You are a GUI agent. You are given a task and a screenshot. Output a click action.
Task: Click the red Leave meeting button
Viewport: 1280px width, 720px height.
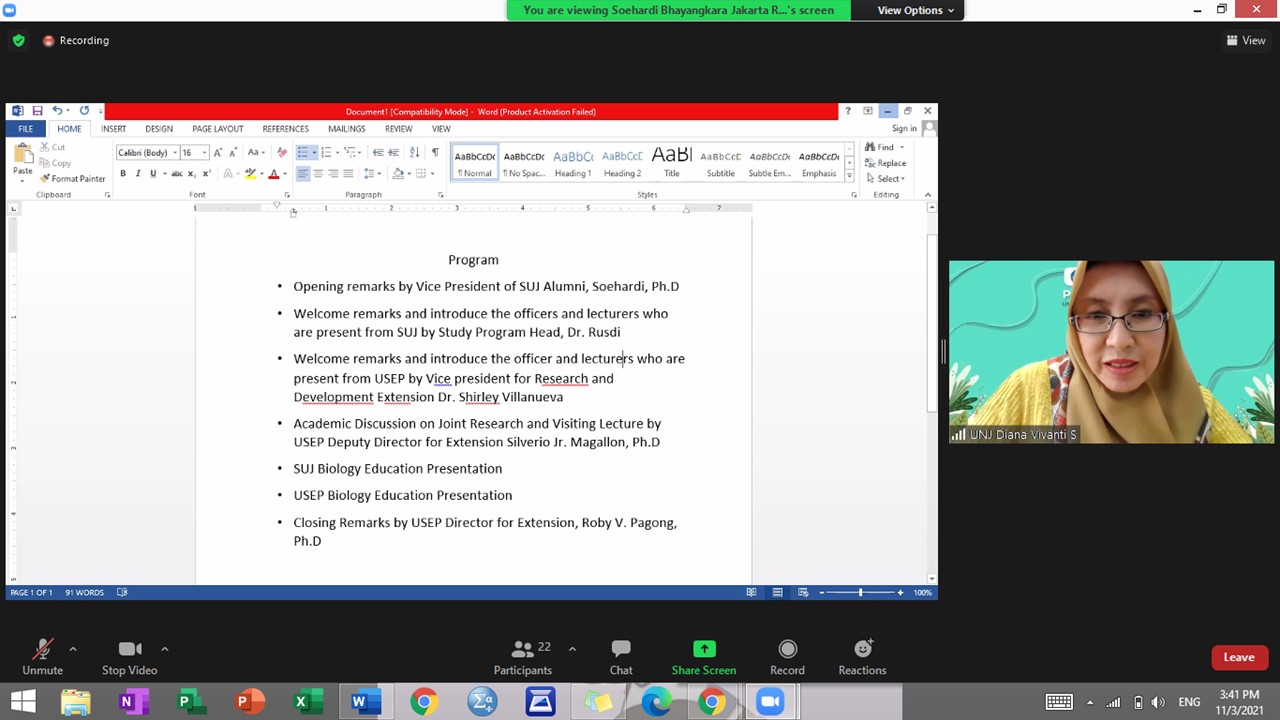[x=1239, y=657]
